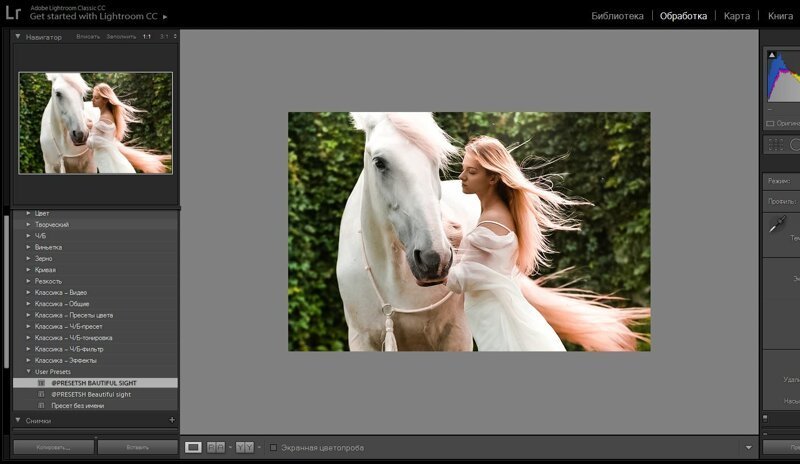Expand Классика – Ч/Б-тонировка group
This screenshot has height=464, width=800.
tap(29, 337)
